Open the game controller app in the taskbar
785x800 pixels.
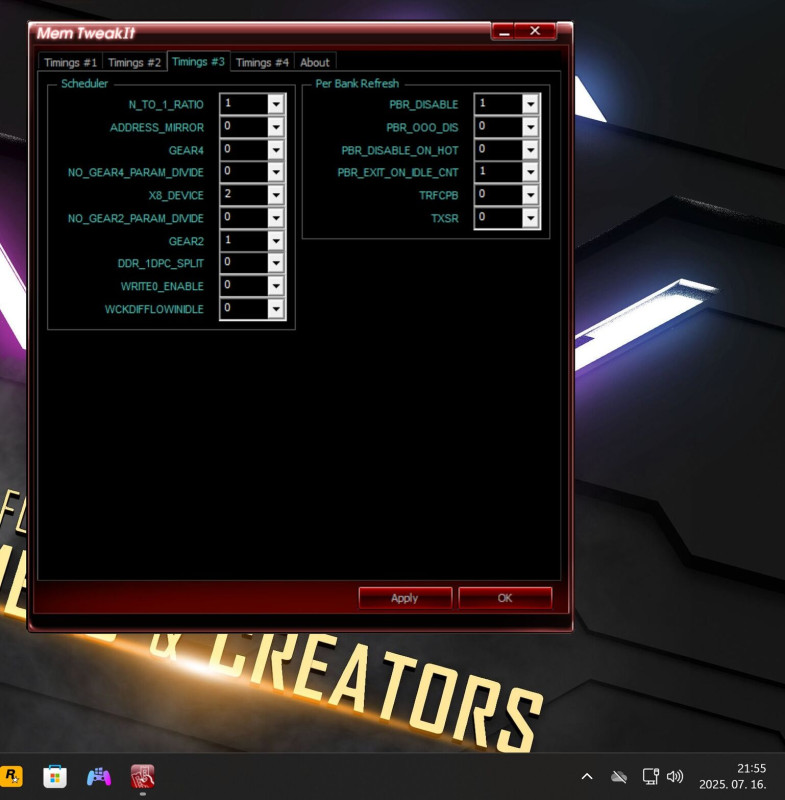coord(99,777)
